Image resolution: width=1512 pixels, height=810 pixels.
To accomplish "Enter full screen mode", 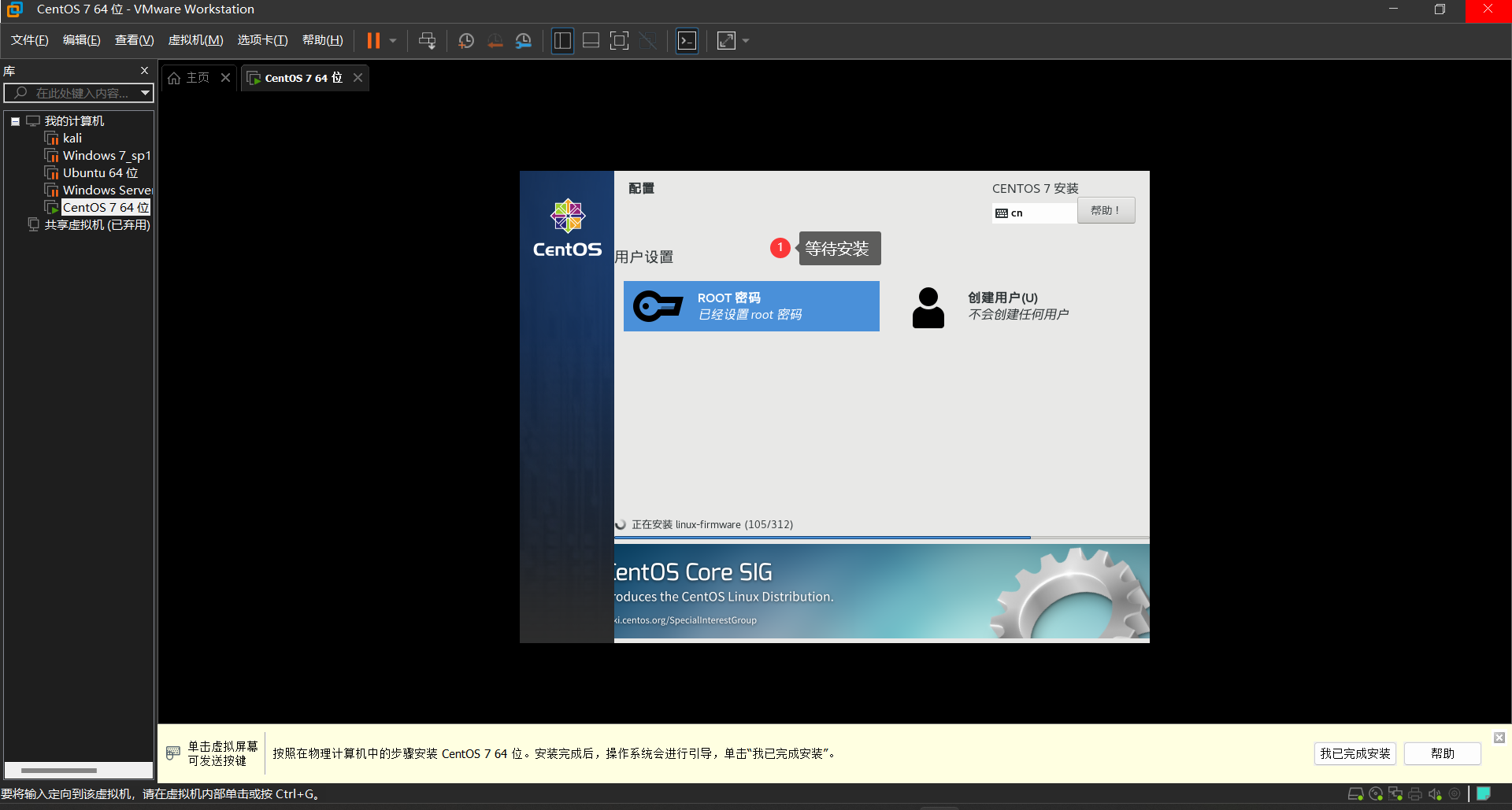I will click(x=620, y=40).
